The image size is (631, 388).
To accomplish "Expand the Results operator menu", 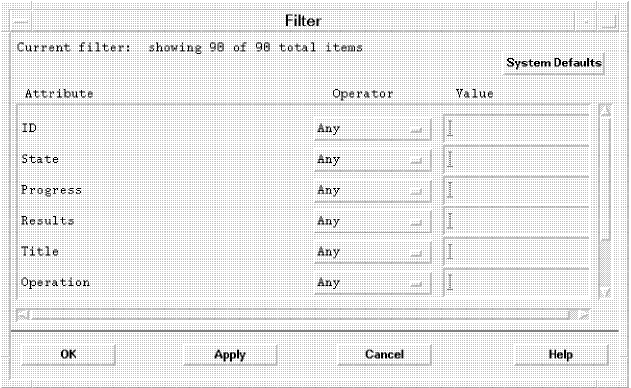I will 373,221.
